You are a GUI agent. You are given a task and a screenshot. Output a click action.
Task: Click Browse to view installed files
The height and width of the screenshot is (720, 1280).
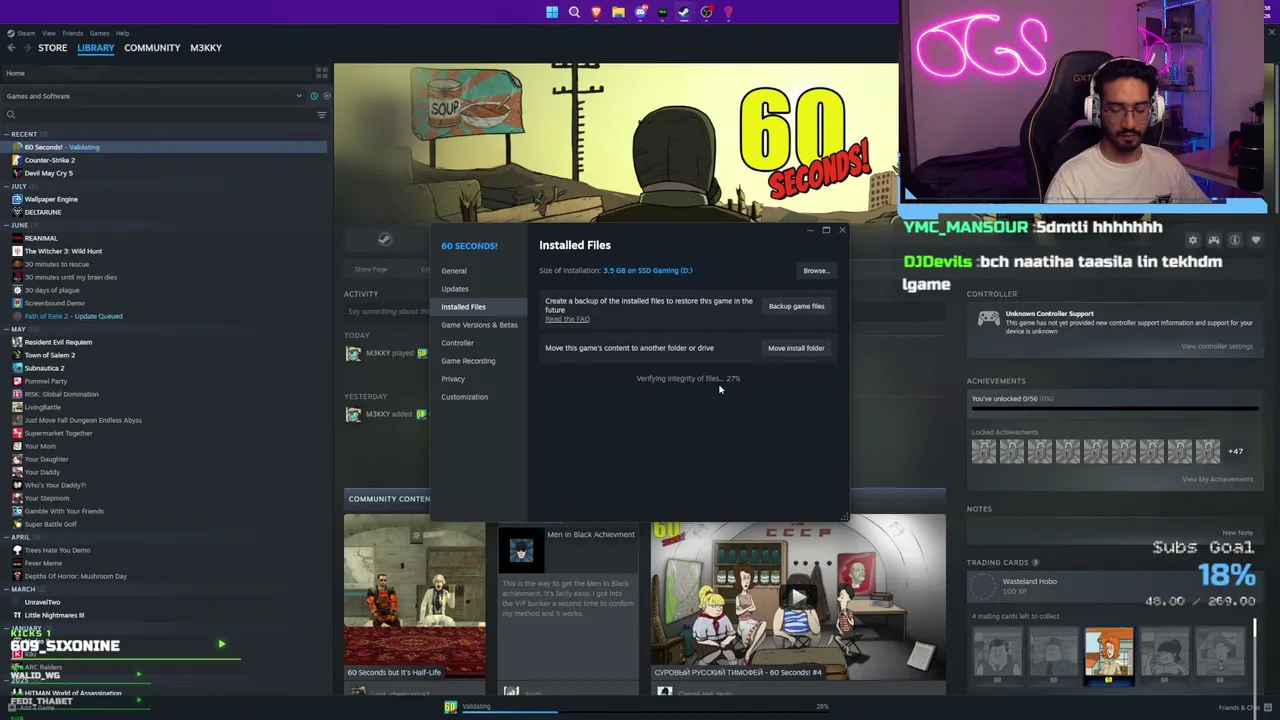[x=816, y=271]
